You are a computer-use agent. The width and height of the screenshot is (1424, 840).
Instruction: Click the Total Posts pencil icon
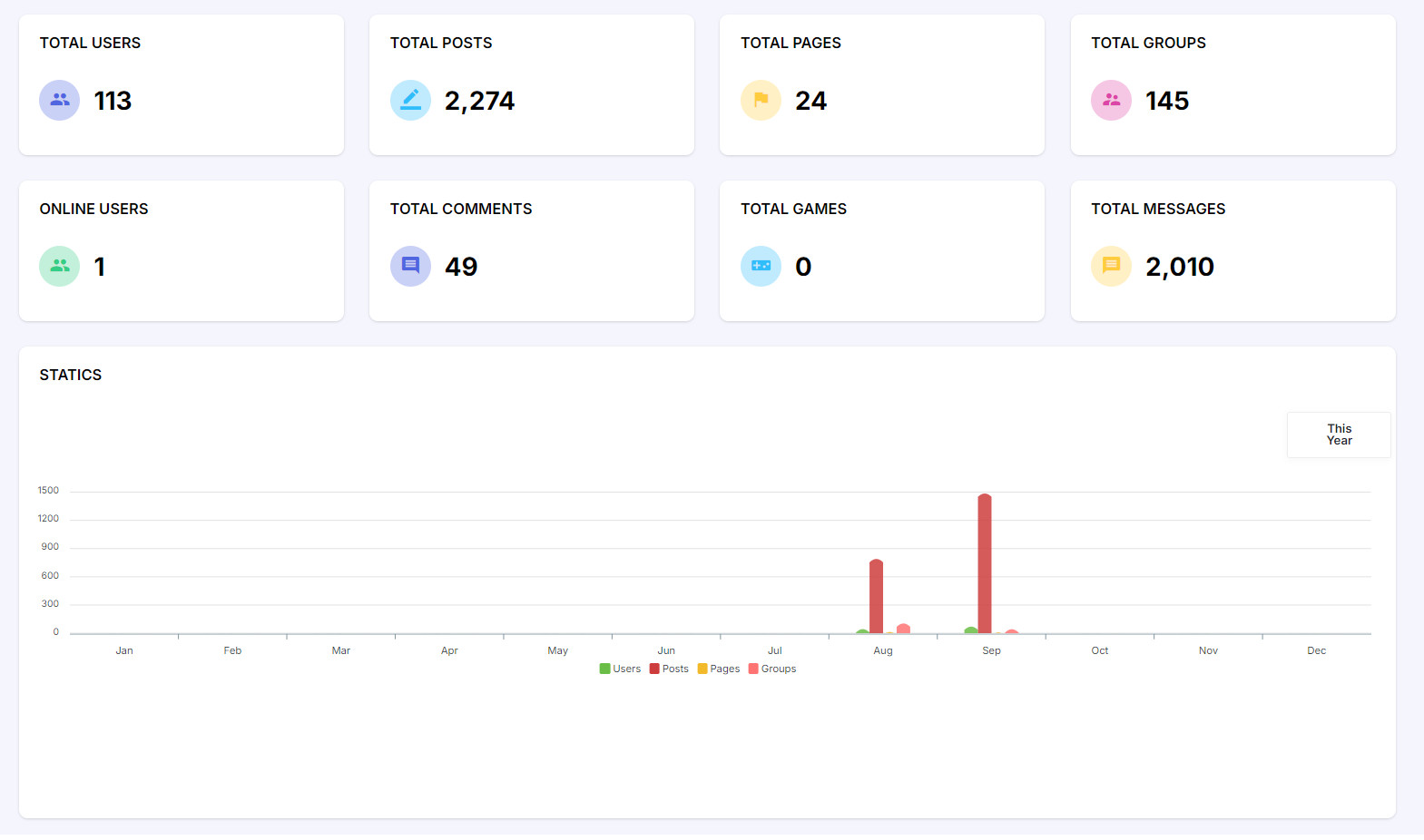coord(410,100)
